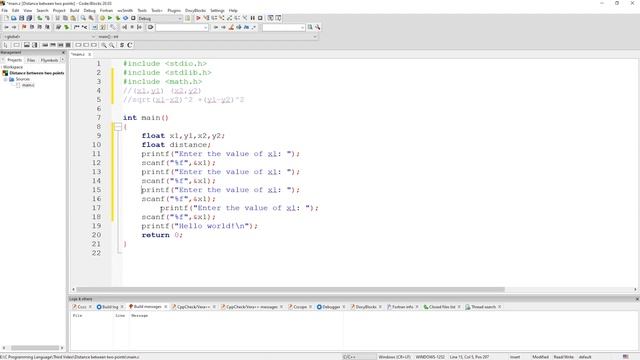Viewport: 640px width, 360px height.
Task: Close the Management panel
Action: [x=63, y=53]
